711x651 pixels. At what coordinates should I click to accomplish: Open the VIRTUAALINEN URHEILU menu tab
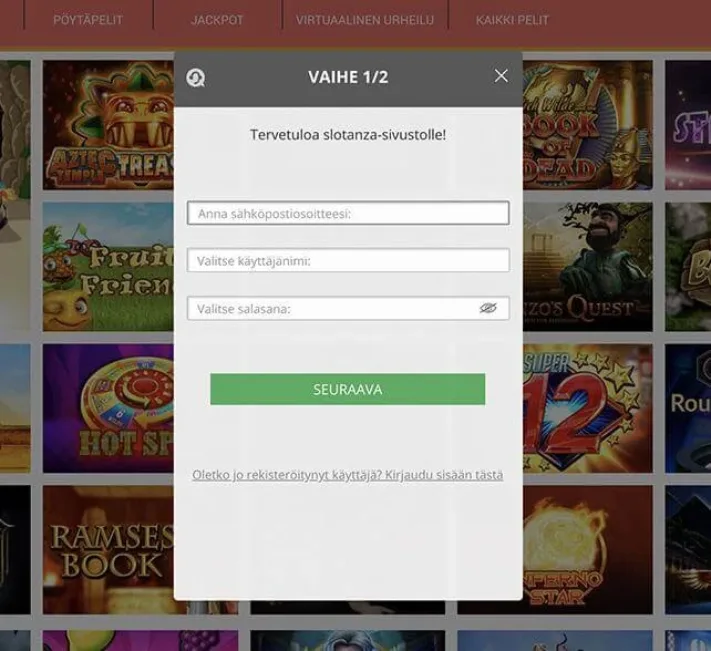click(x=365, y=20)
